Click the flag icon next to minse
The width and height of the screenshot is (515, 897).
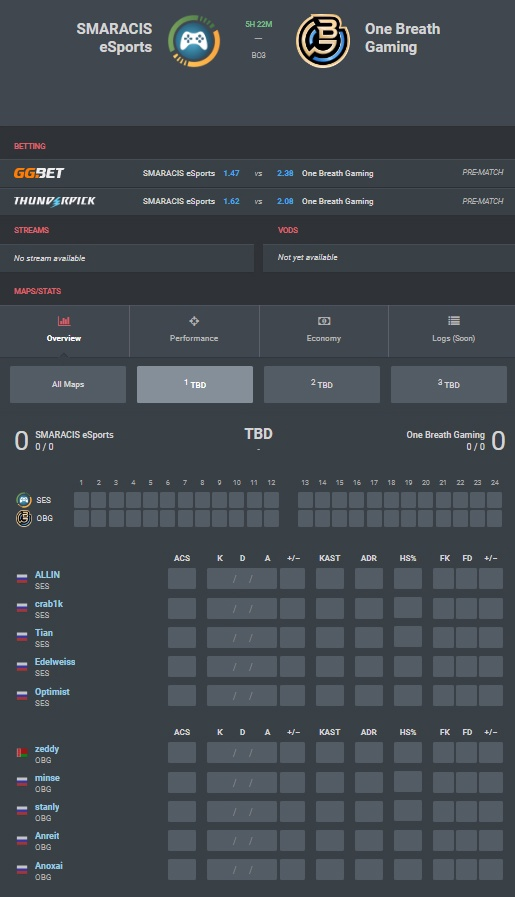tap(22, 781)
